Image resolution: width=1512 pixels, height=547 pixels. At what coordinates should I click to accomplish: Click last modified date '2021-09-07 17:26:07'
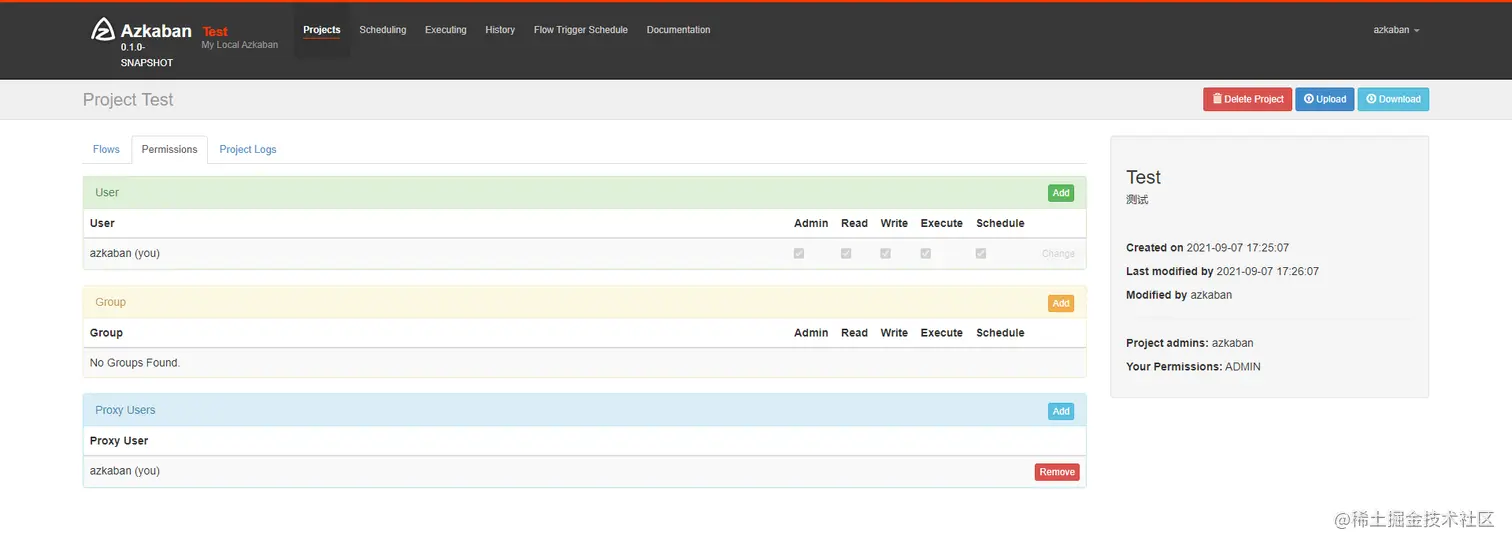(1268, 271)
